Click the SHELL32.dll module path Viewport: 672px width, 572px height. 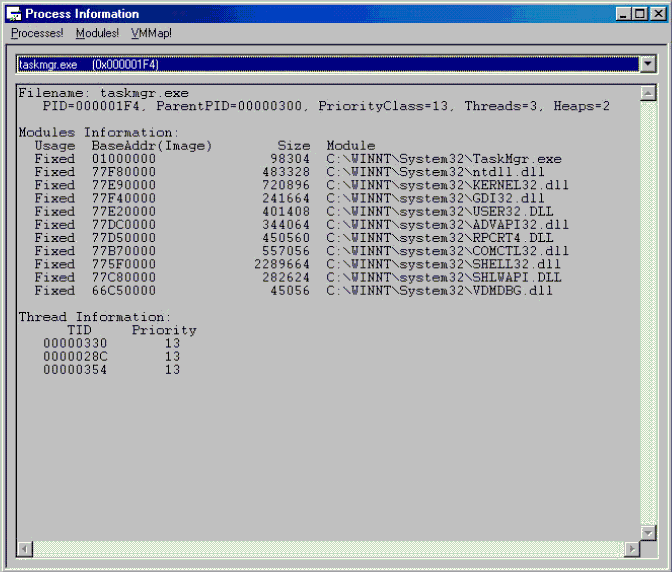click(x=444, y=264)
